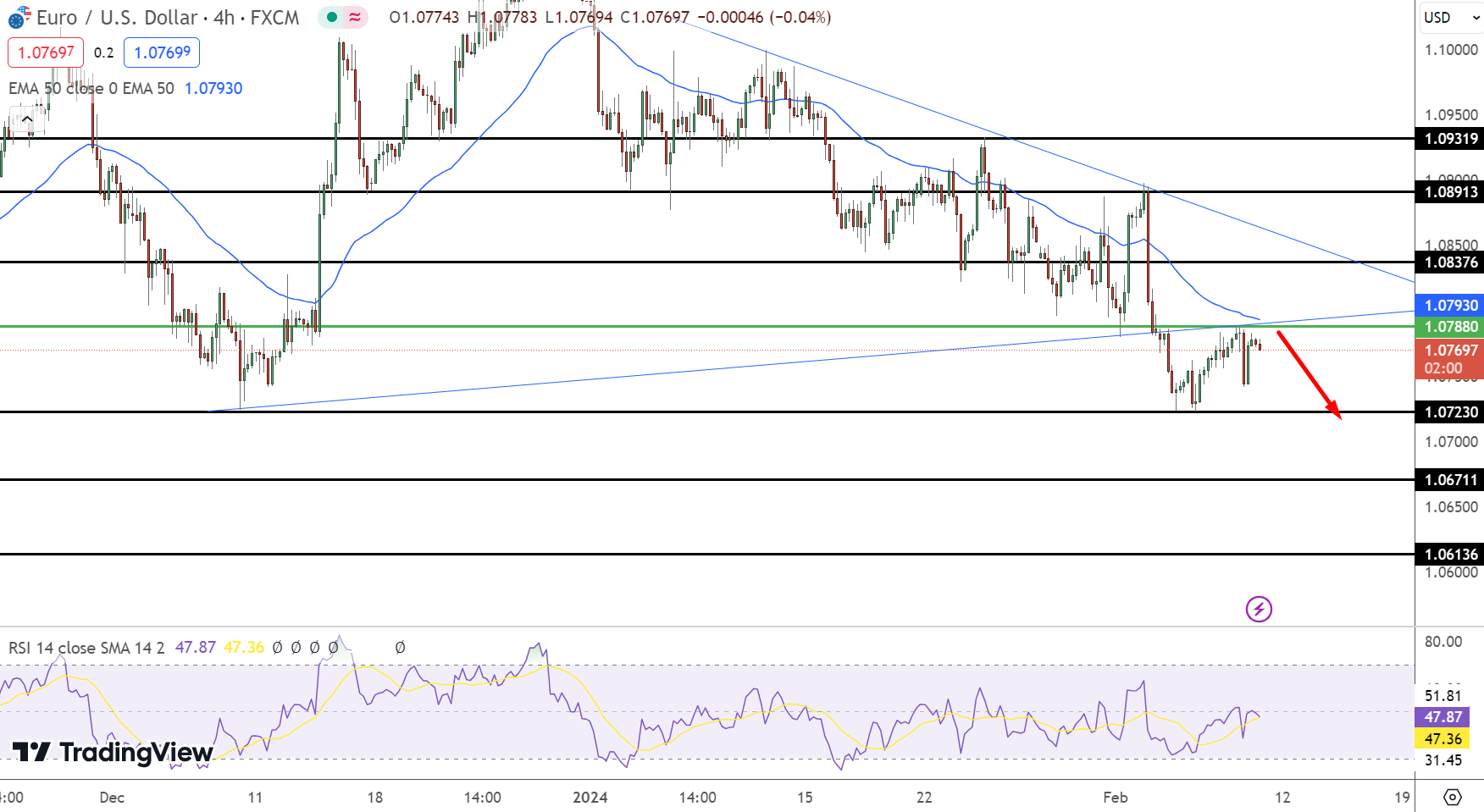Open the Euro / U.S. Dollar symbol title
The width and height of the screenshot is (1484, 812).
[x=168, y=17]
